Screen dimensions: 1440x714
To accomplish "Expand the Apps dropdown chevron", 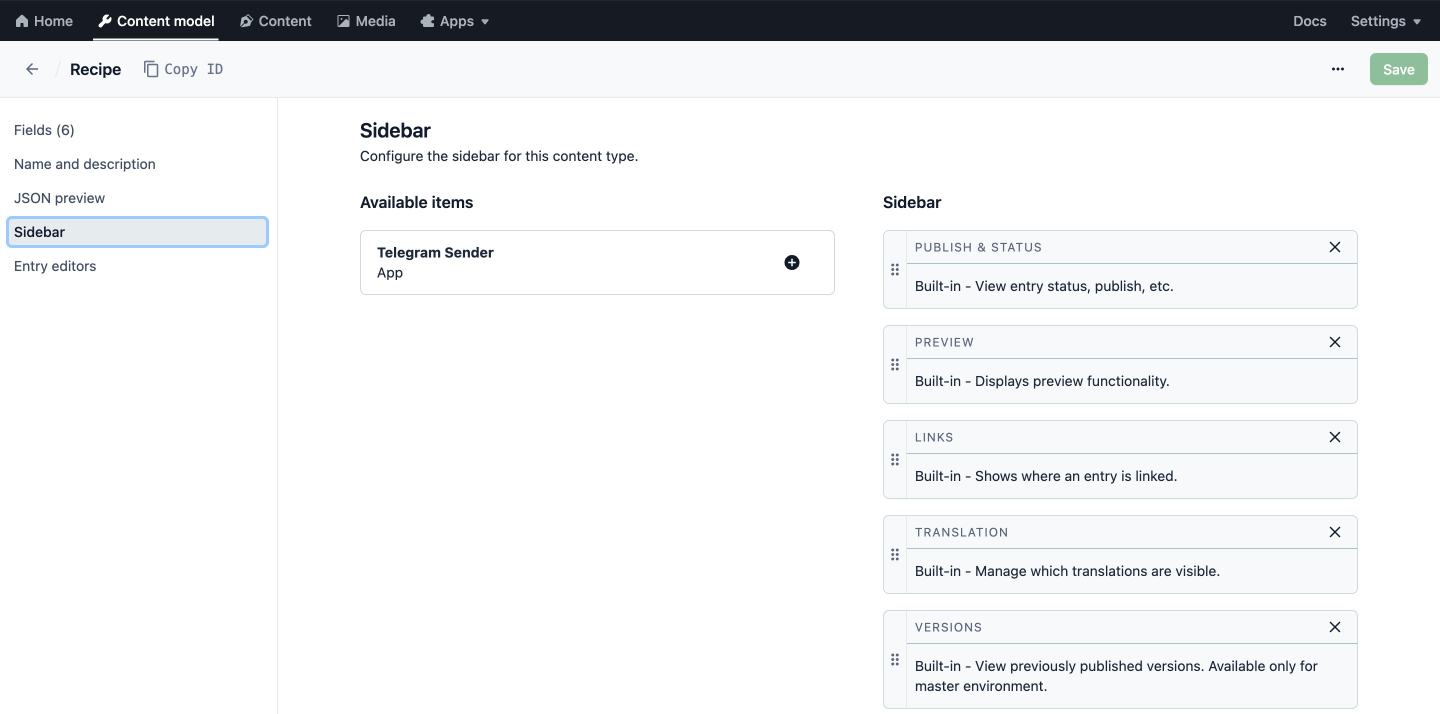I will point(486,20).
